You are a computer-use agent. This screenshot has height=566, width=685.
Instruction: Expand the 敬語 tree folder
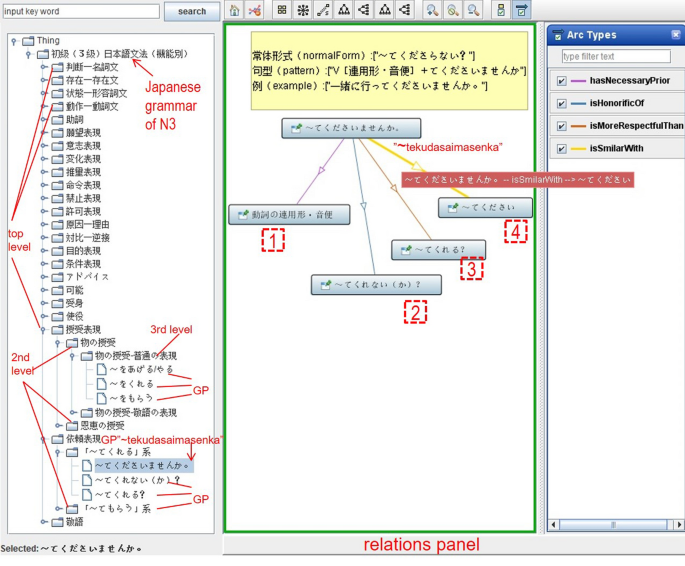tap(43, 521)
